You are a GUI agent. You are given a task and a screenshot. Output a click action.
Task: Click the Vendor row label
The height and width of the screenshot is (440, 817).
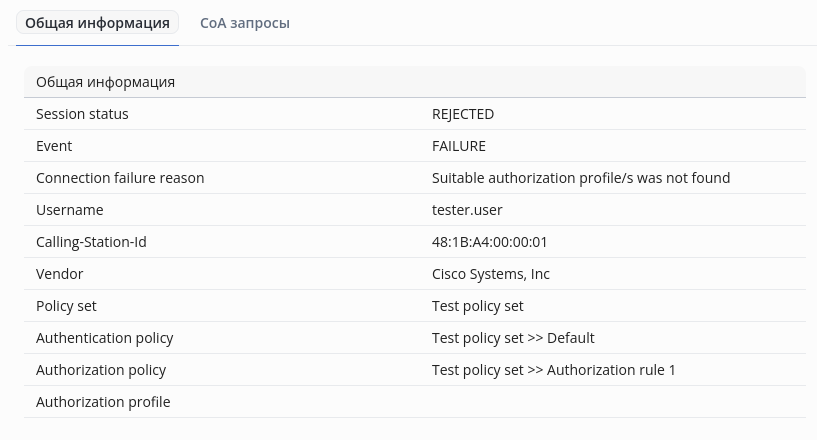pos(60,274)
